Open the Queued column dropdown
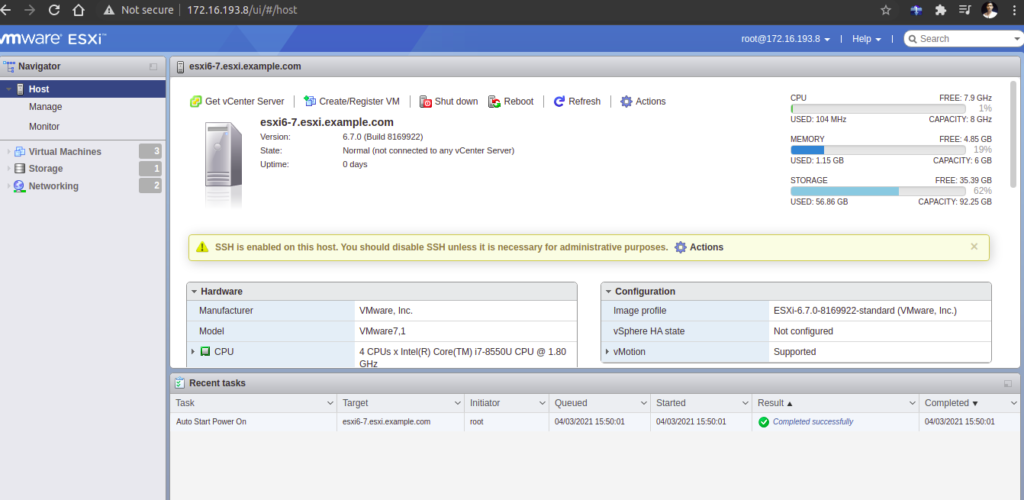 pyautogui.click(x=643, y=403)
